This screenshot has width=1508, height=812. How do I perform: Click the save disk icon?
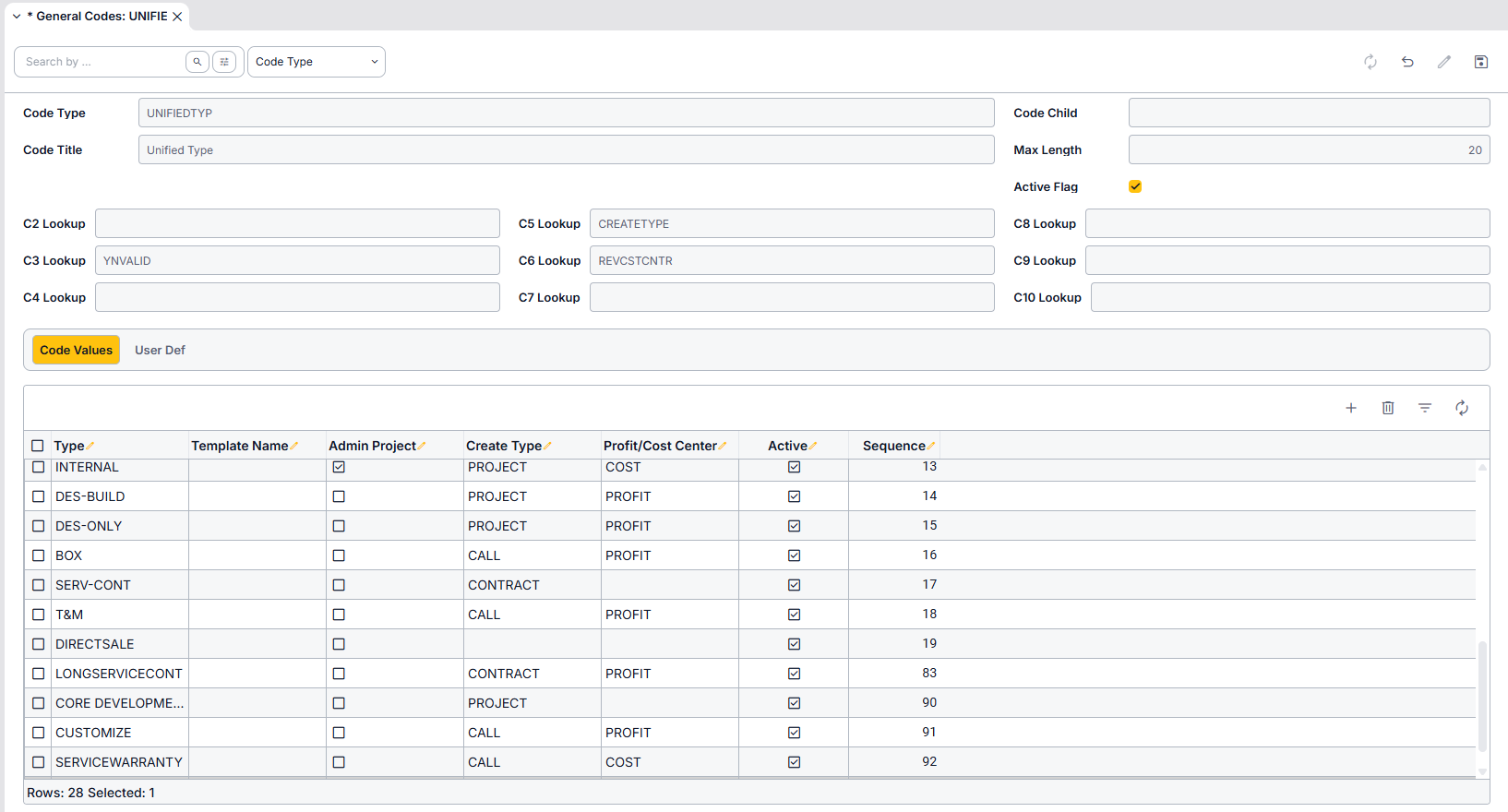[1481, 62]
